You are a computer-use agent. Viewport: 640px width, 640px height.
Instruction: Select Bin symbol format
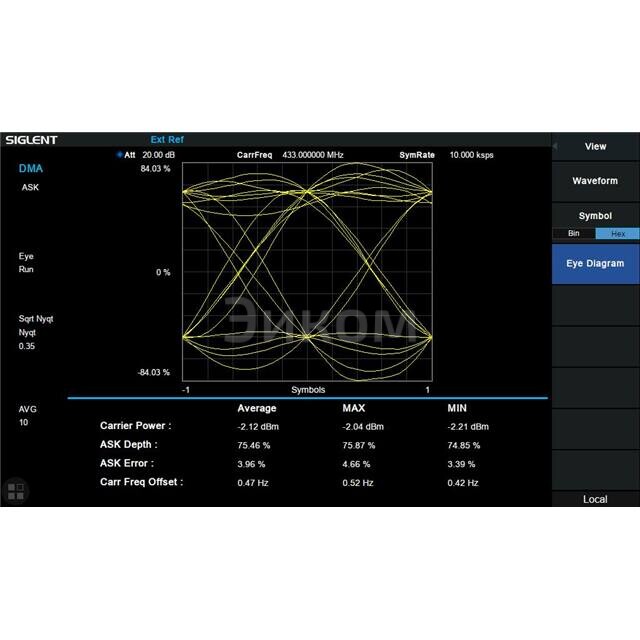tap(573, 233)
